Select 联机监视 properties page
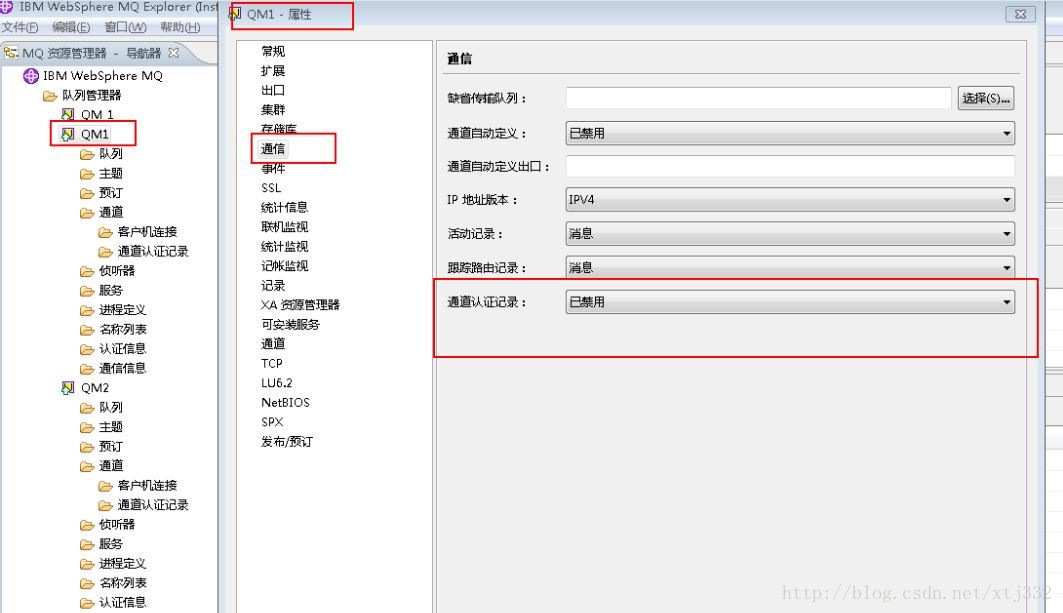Image resolution: width=1063 pixels, height=613 pixels. point(285,227)
